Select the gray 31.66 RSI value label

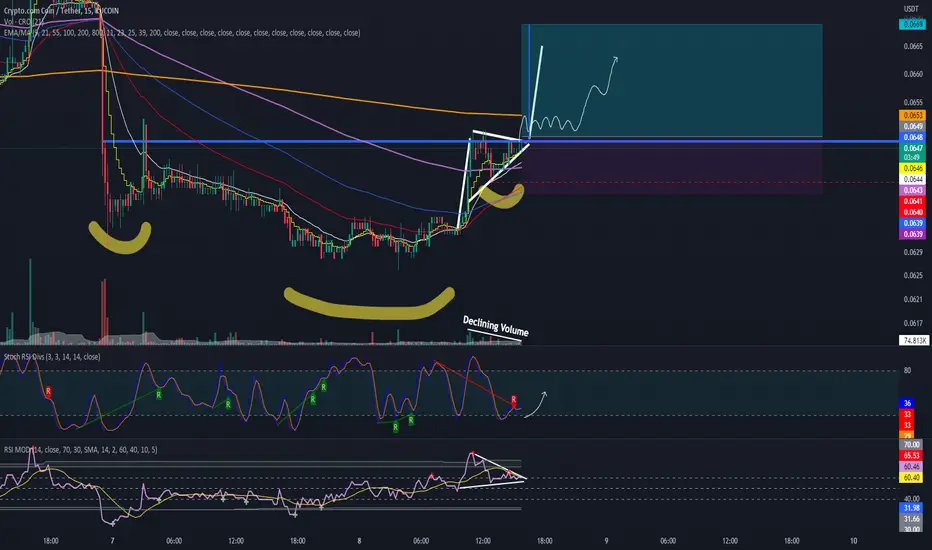(x=912, y=518)
